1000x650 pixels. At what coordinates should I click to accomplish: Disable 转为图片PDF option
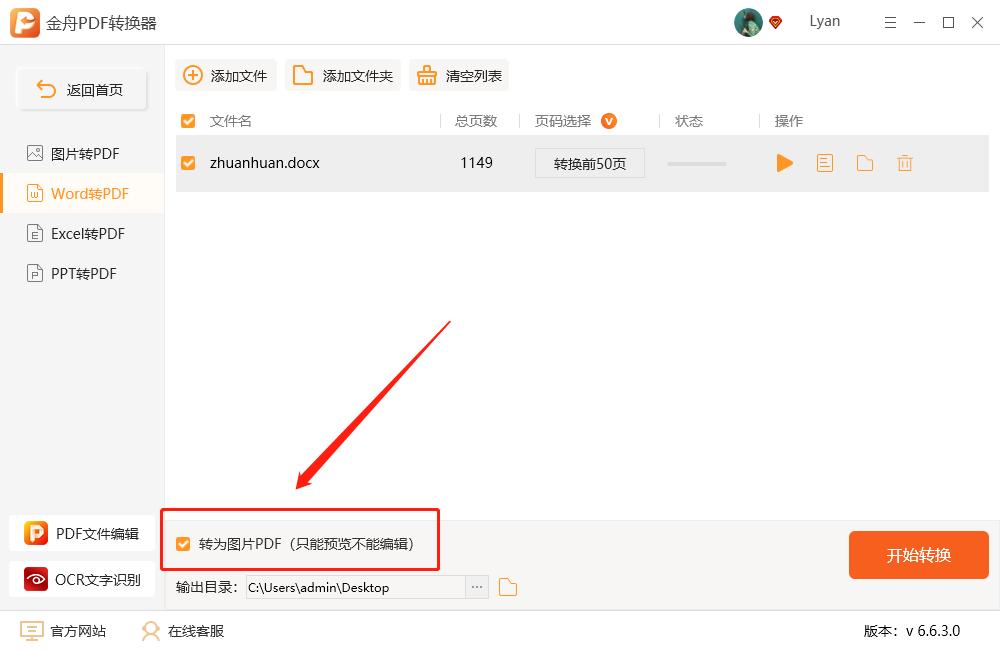pyautogui.click(x=183, y=544)
